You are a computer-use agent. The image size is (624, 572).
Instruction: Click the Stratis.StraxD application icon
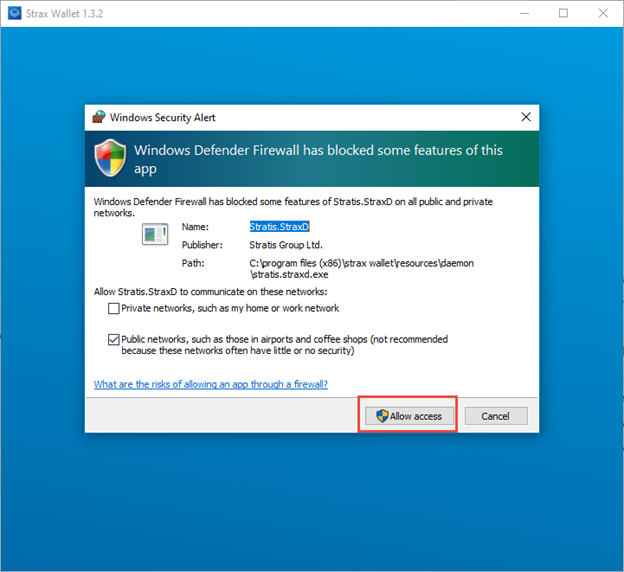click(155, 234)
